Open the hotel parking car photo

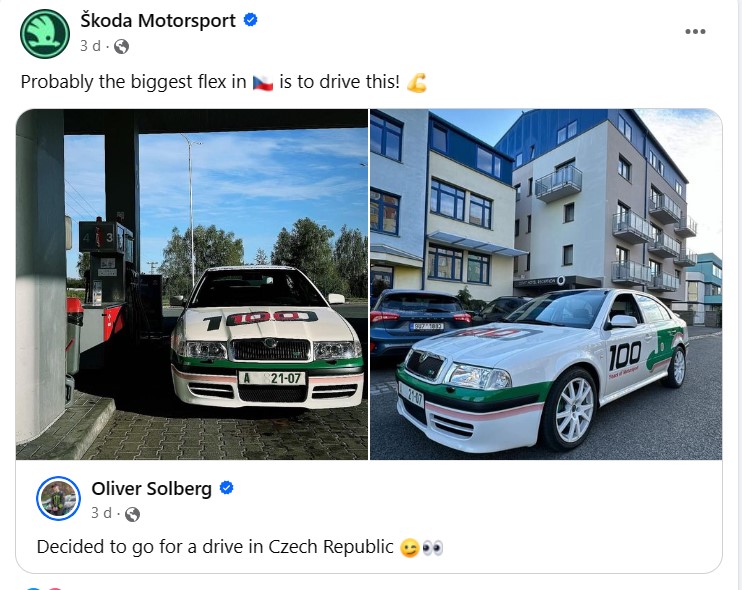pos(546,284)
